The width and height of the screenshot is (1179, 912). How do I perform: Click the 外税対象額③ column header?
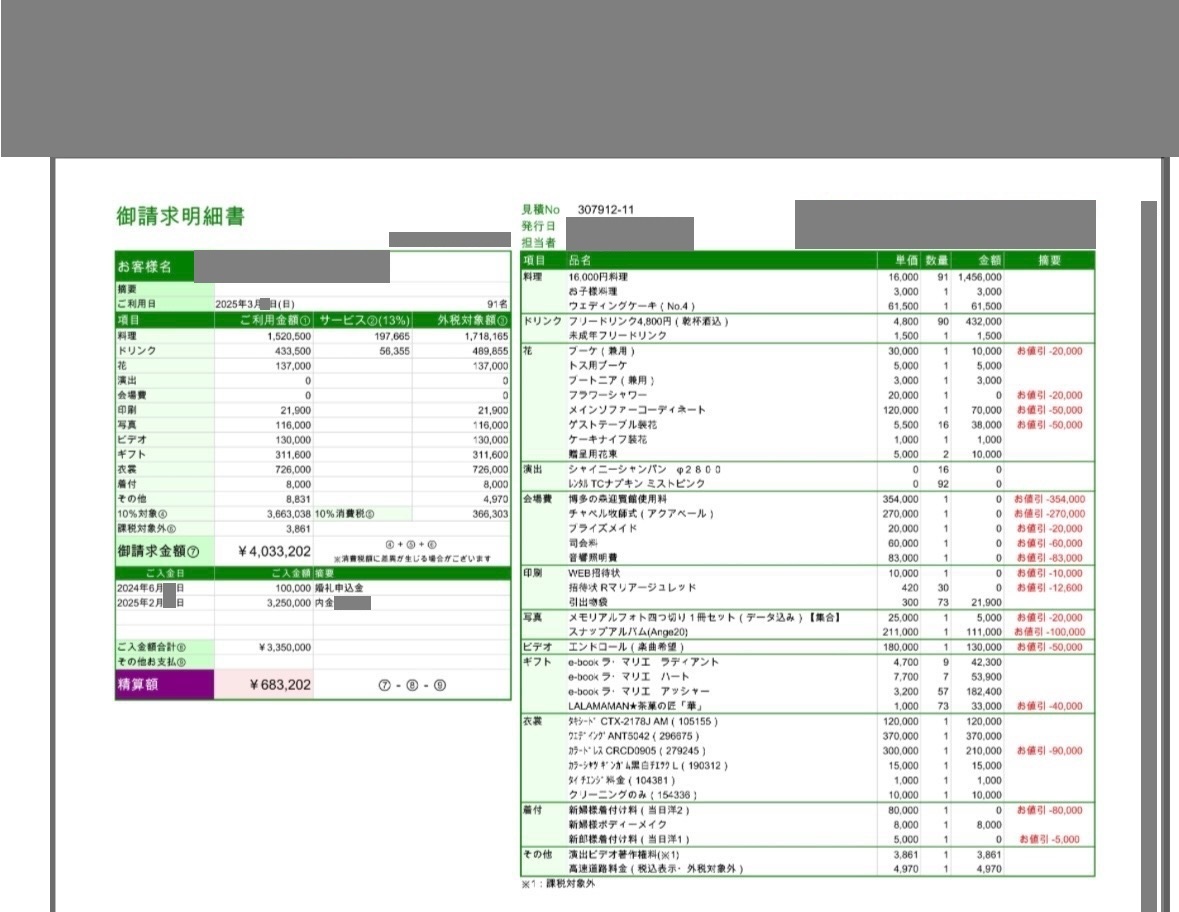pos(461,320)
